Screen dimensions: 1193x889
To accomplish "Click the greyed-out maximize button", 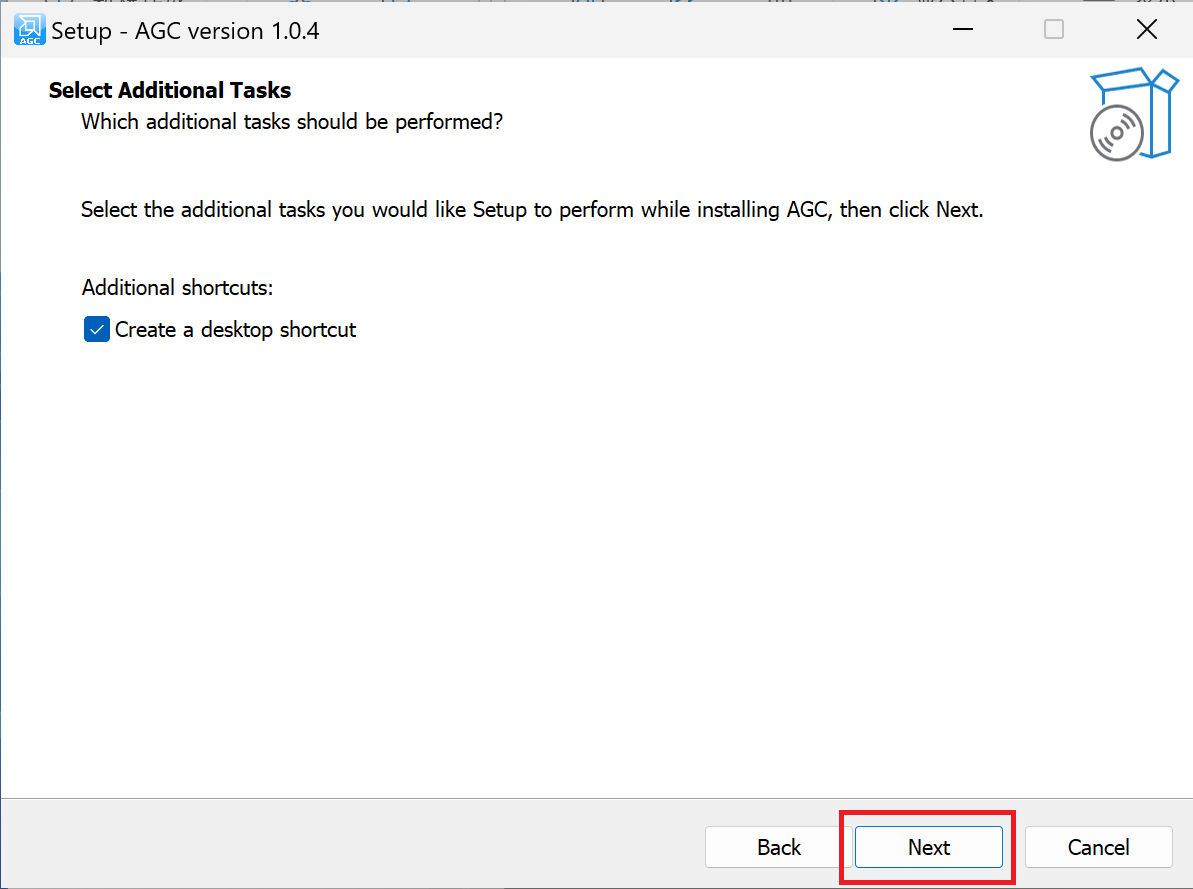I will click(1054, 30).
